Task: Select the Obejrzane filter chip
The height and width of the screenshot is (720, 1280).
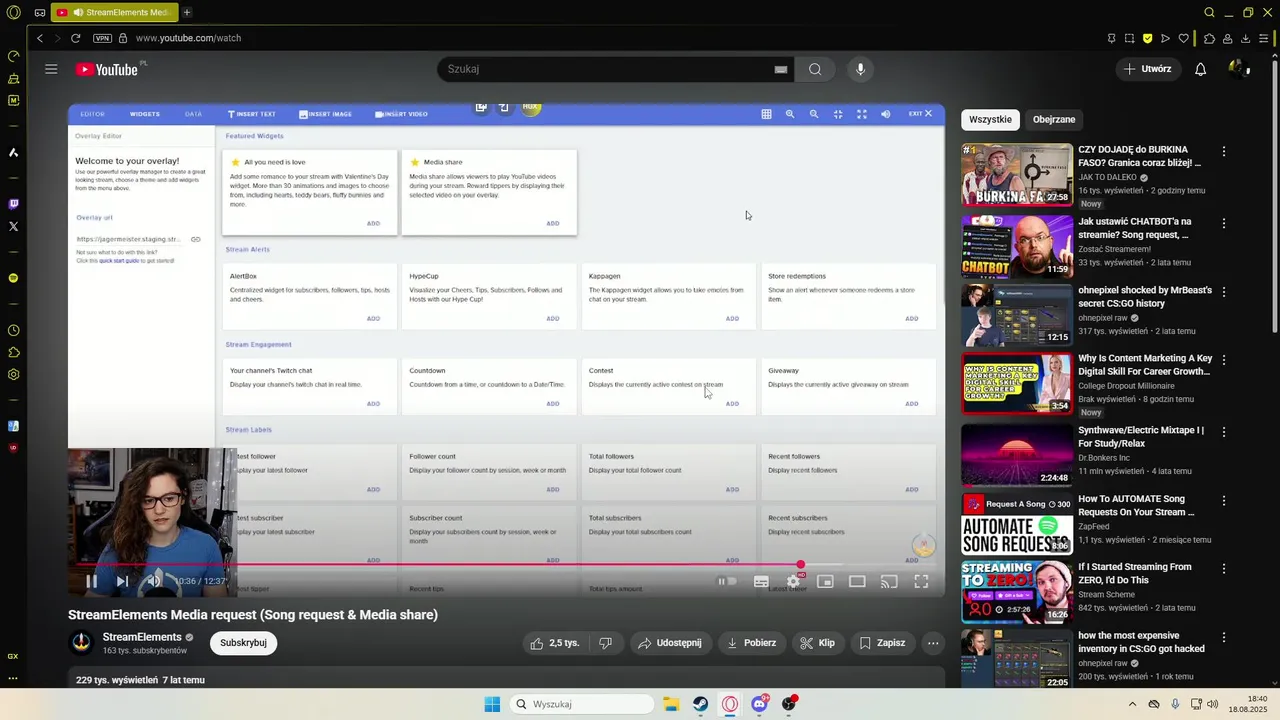Action: [x=1054, y=119]
